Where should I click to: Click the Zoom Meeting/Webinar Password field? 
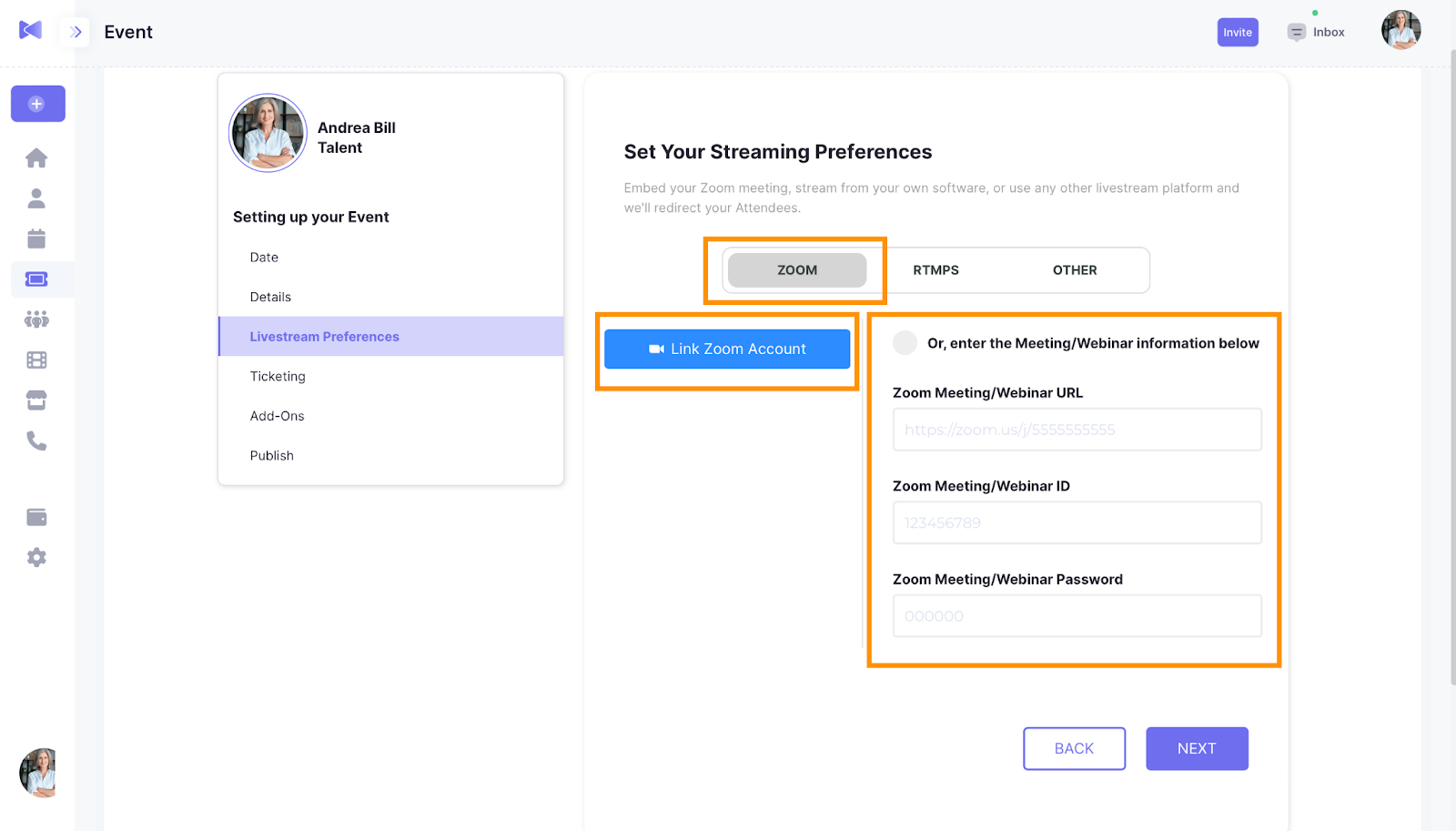(1077, 616)
